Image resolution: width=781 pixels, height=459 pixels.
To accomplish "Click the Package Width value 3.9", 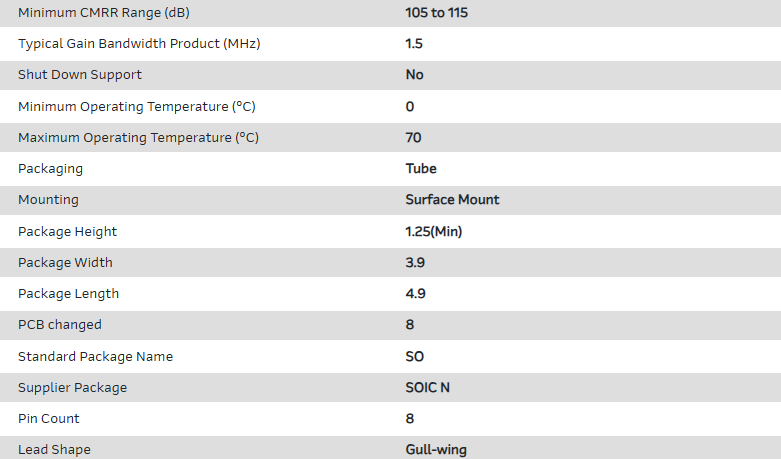I will [x=414, y=262].
